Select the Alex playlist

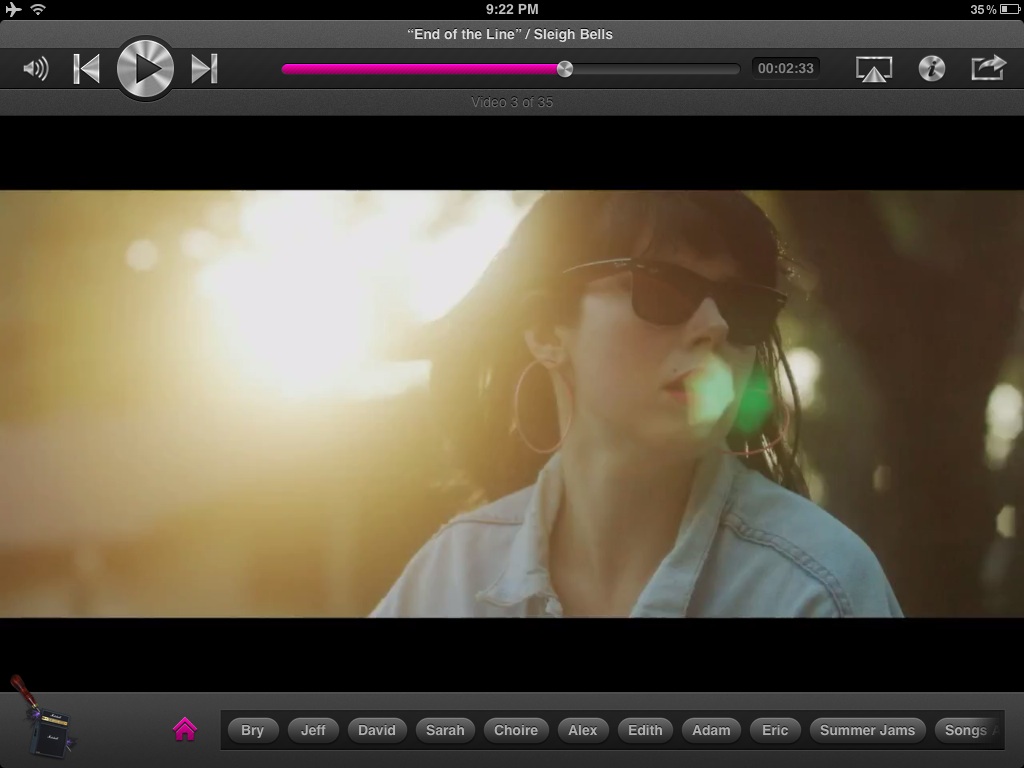[x=583, y=730]
